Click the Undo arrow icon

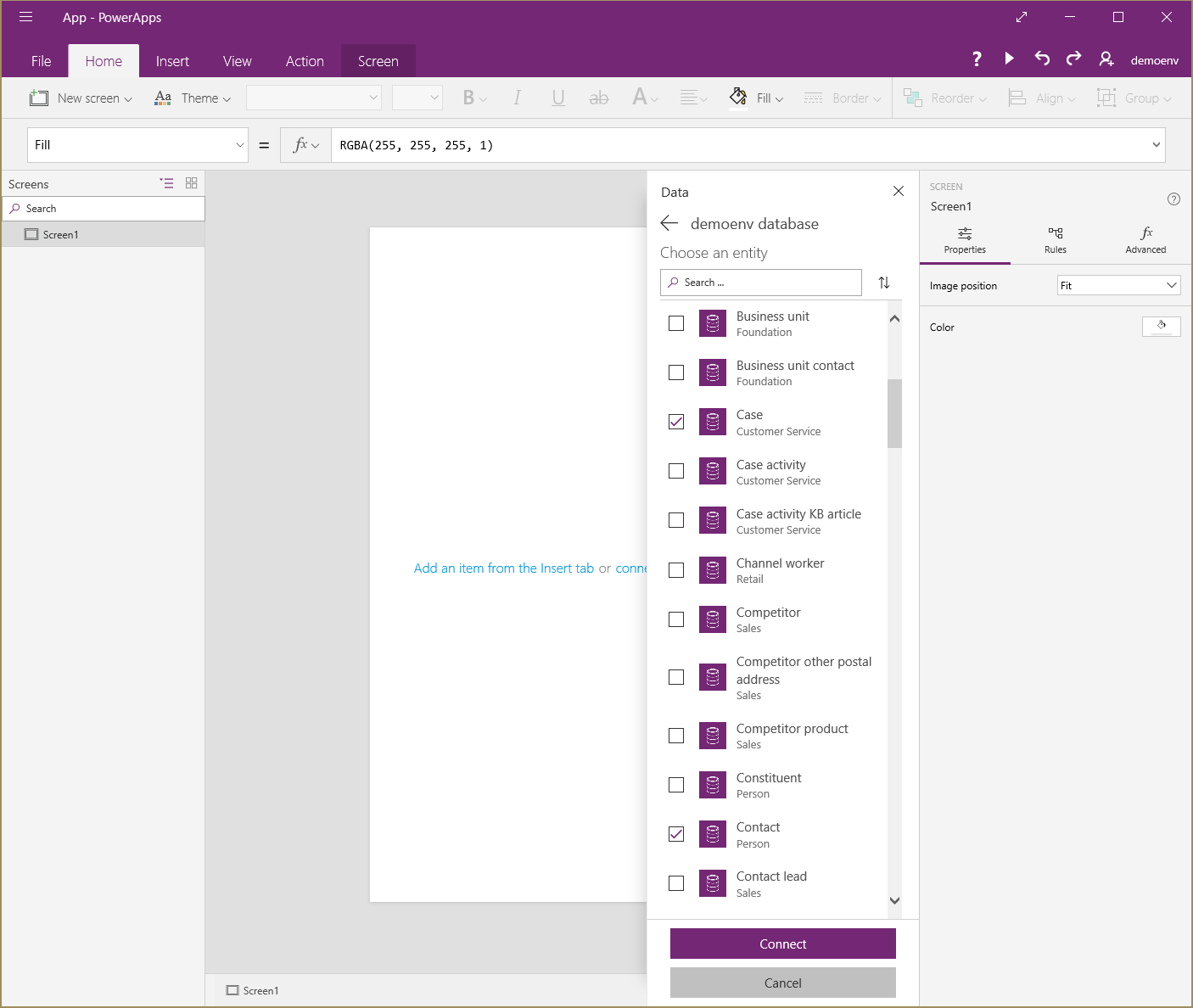coord(1042,59)
